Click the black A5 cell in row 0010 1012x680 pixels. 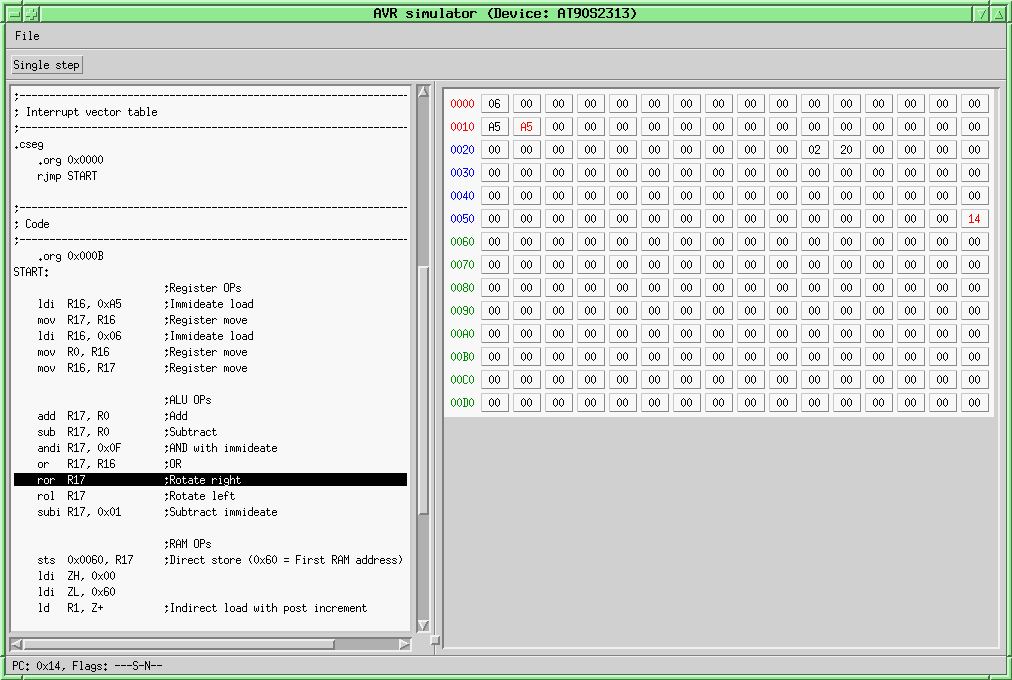tap(494, 127)
